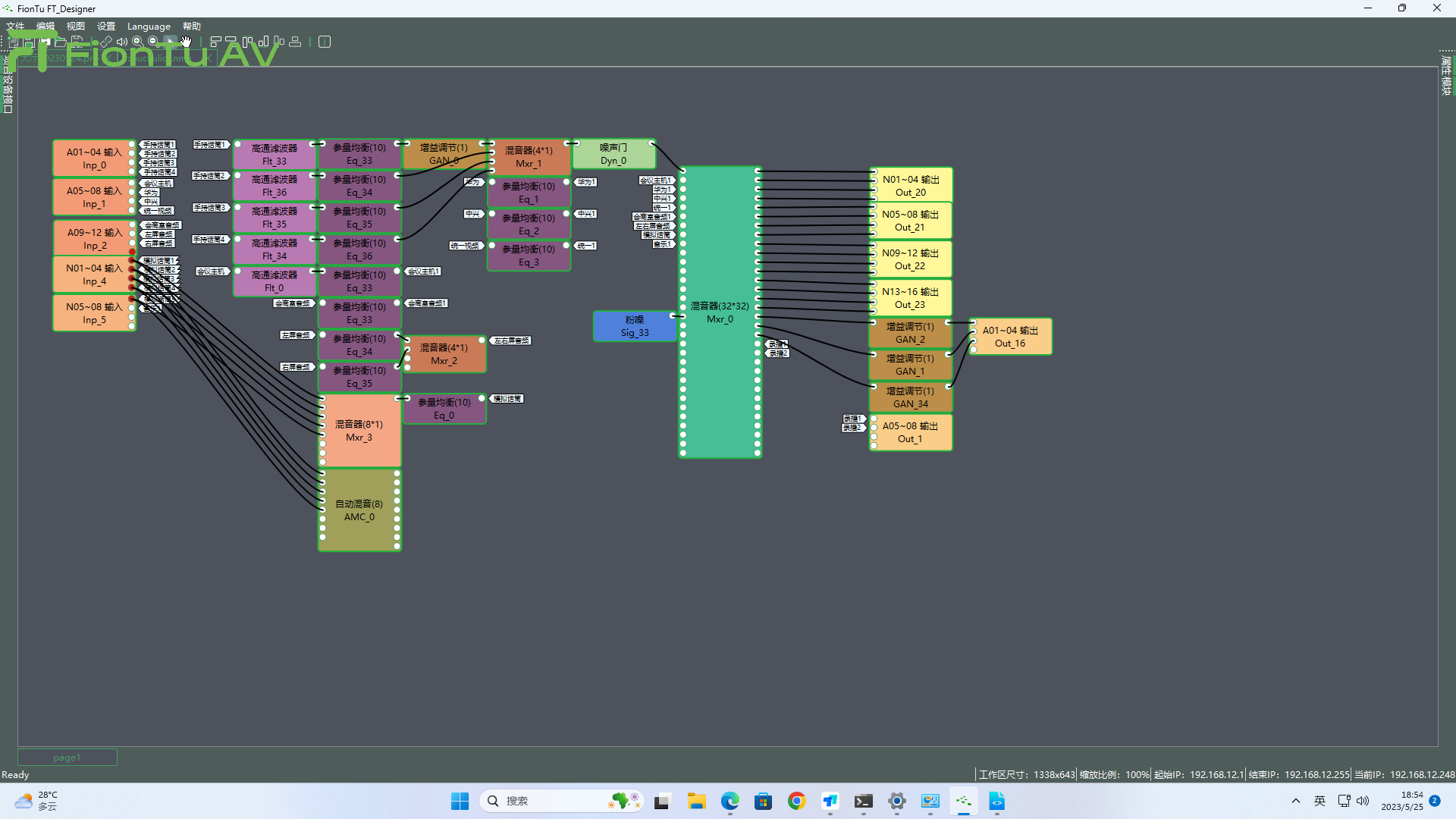This screenshot has height=819, width=1456.
Task: Click the 当前IP 192.168.12.248 status entry
Action: click(1404, 774)
